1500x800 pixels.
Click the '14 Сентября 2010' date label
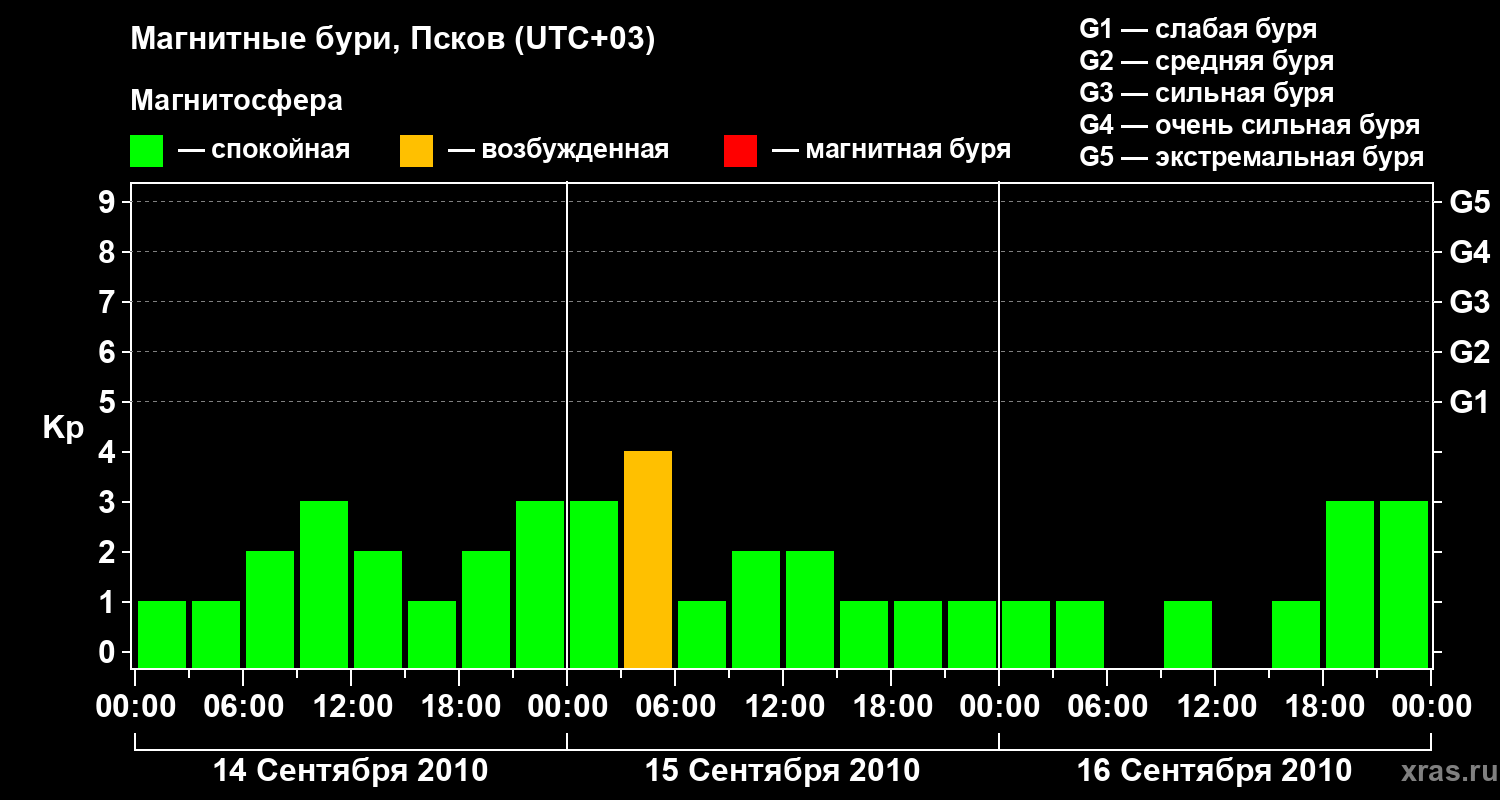point(351,771)
